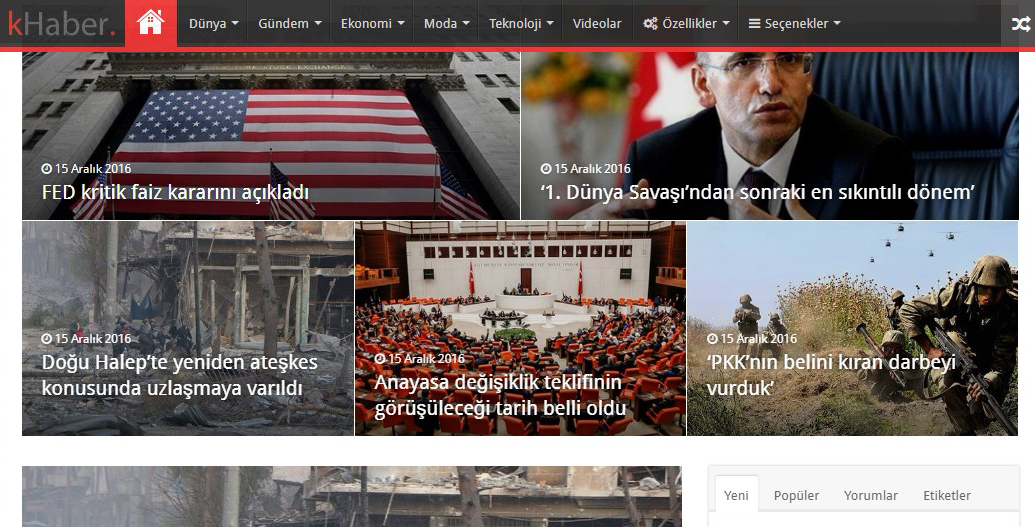Click '15 Aralık 2016' date on Doğu Halep article
Screen dimensions: 1035x527
pos(93,339)
